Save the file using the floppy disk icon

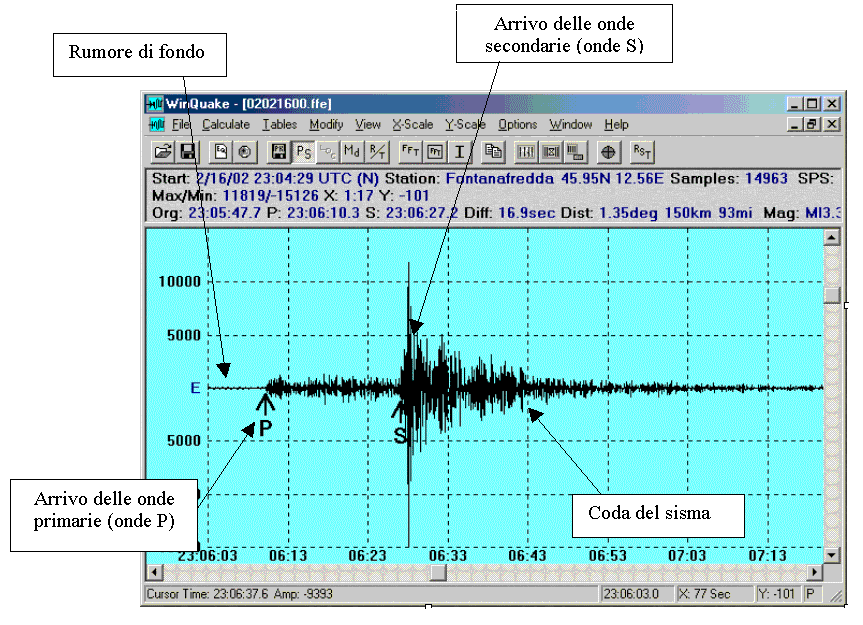point(187,151)
